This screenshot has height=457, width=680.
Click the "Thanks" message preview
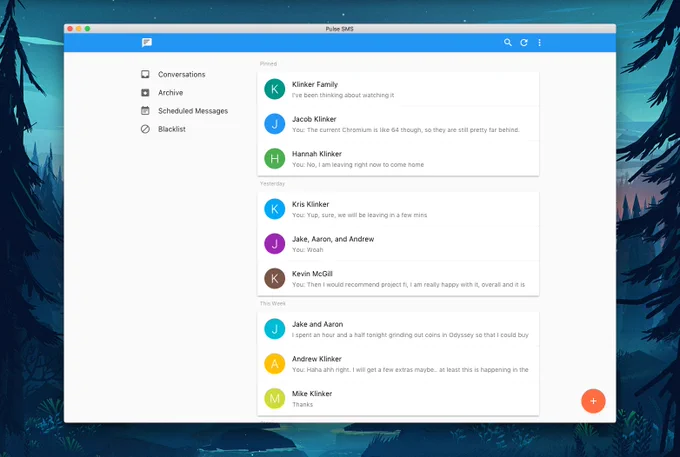click(x=302, y=404)
